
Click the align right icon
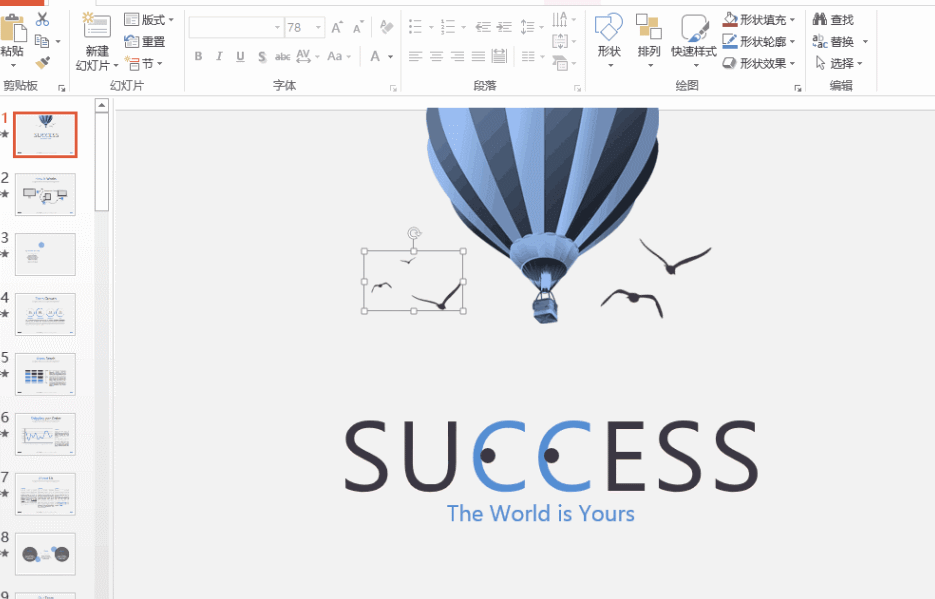[457, 57]
